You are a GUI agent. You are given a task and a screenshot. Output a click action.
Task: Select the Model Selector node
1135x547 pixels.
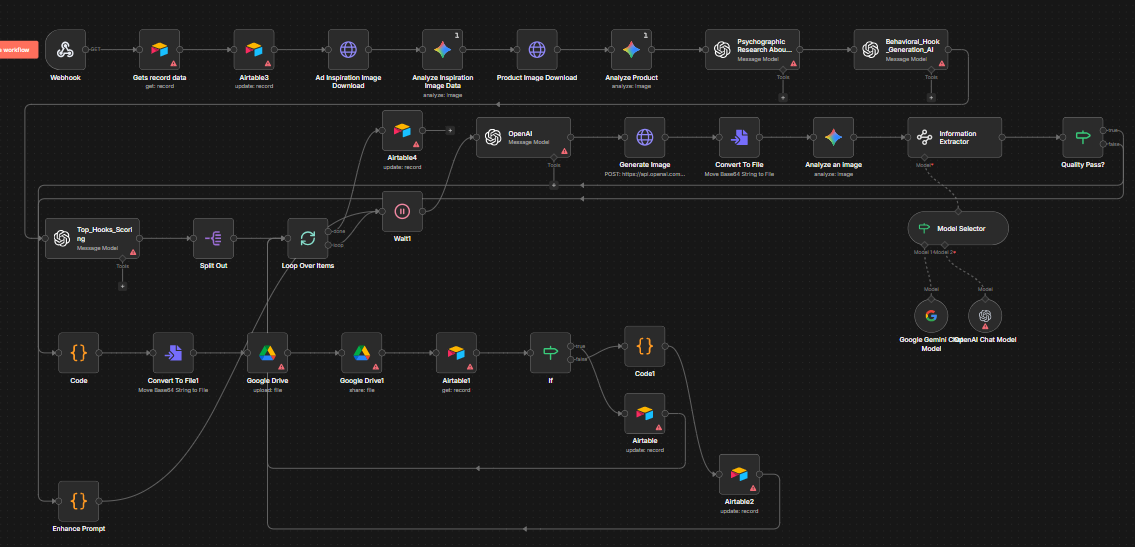pos(958,228)
